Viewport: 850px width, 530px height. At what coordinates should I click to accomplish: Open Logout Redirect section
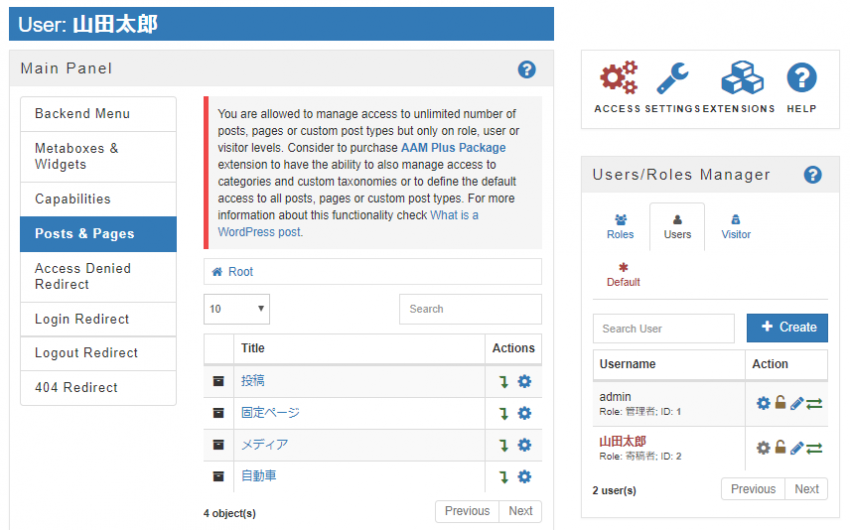pos(98,353)
